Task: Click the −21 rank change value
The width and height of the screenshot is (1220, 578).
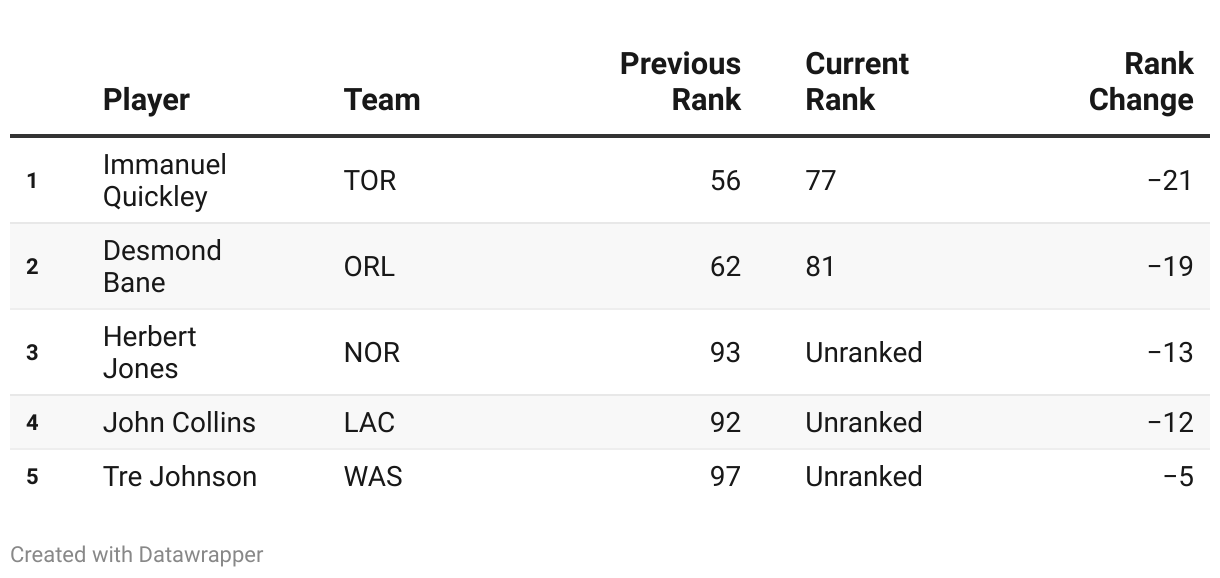Action: [x=1171, y=180]
